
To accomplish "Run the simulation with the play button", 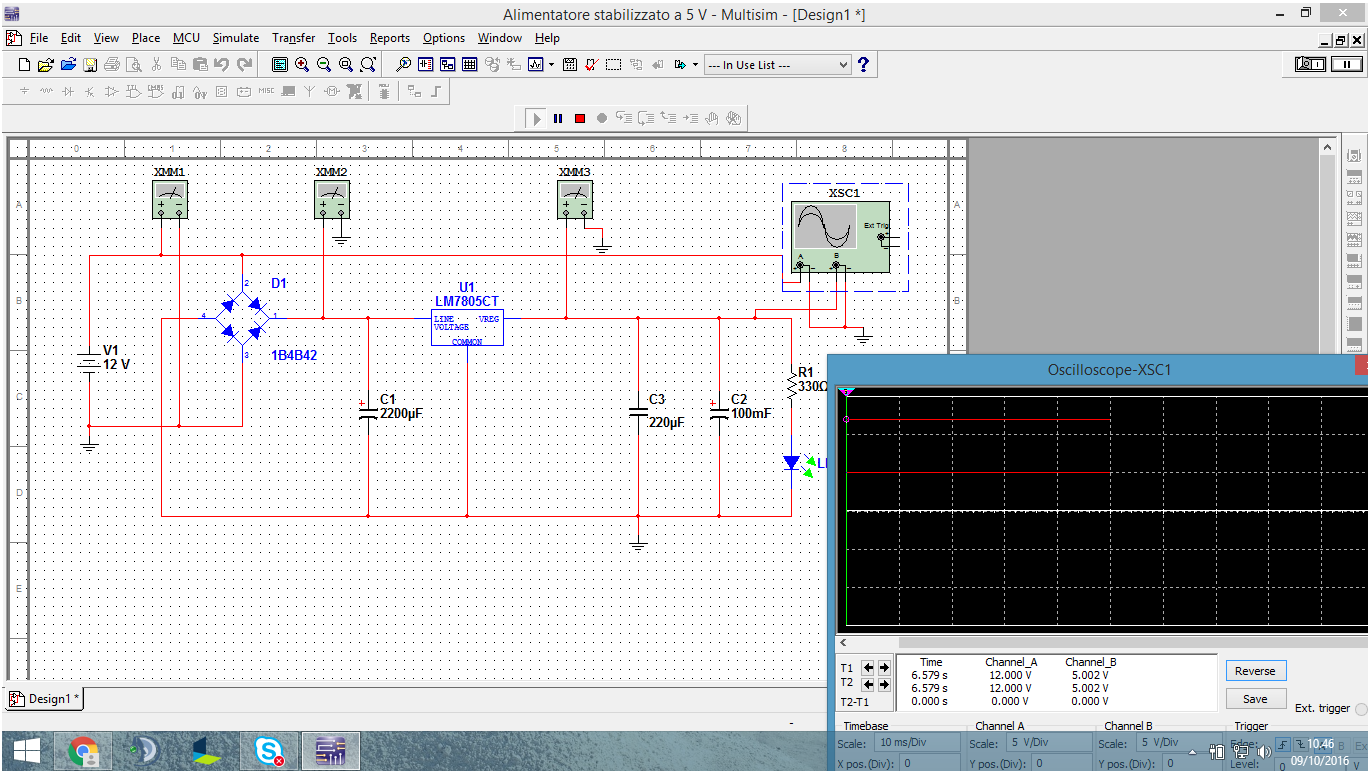I will (537, 119).
